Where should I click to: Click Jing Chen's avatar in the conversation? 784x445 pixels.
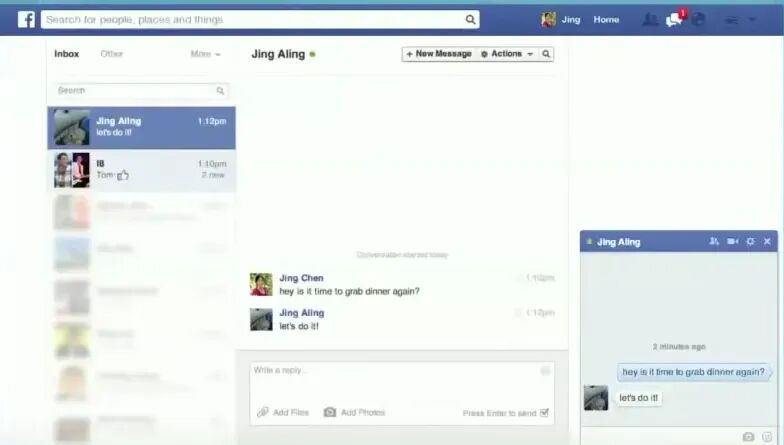click(261, 284)
